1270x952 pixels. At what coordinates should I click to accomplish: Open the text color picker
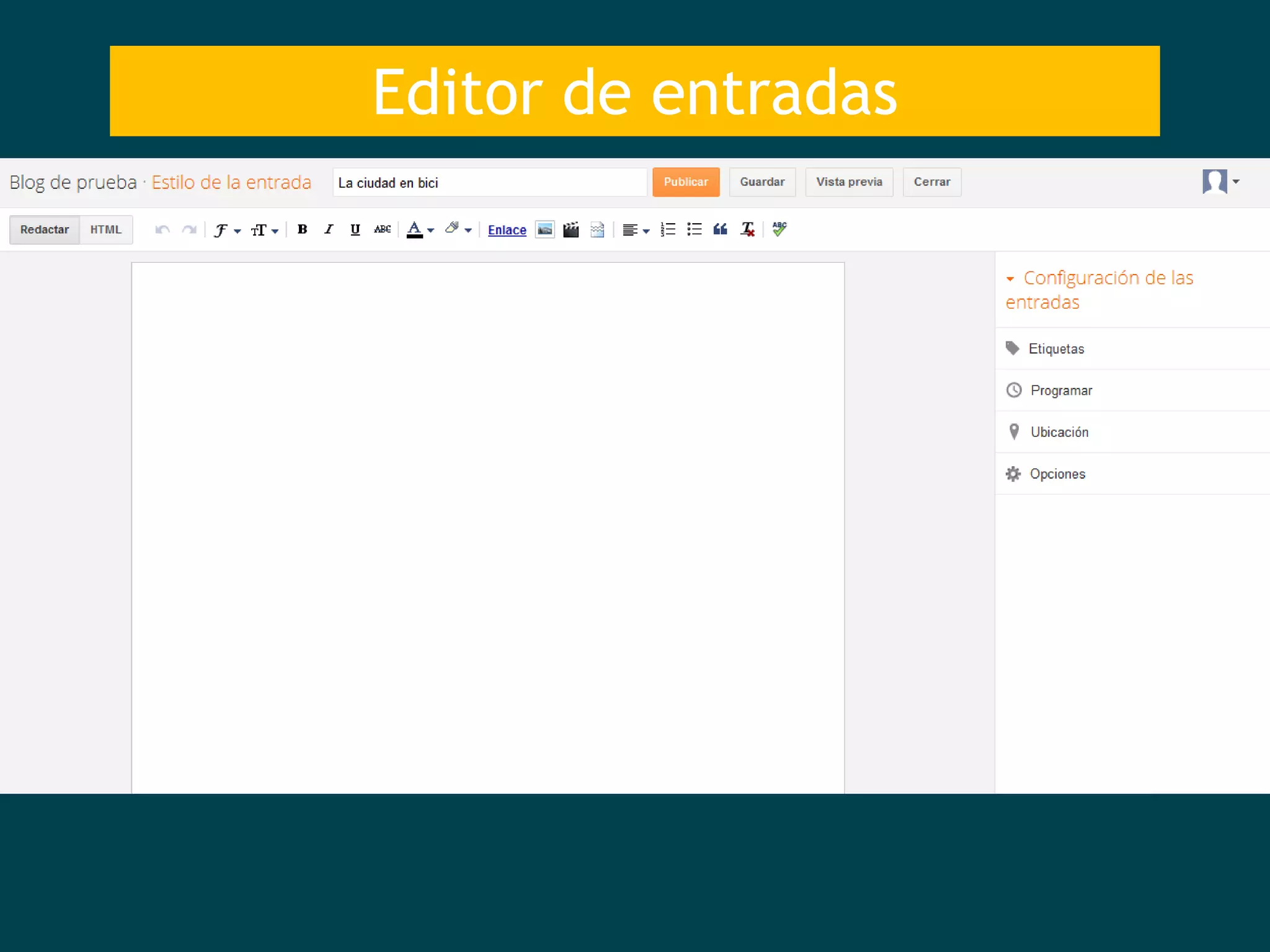(x=420, y=229)
